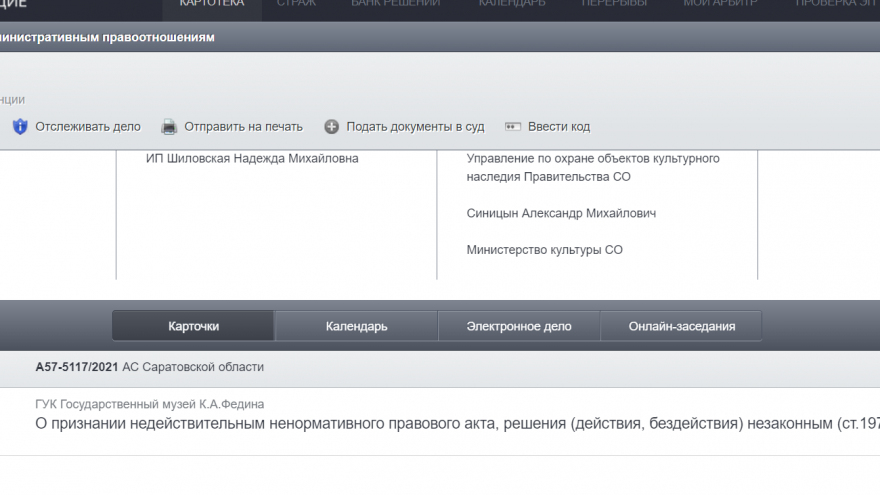Click ГУК Государственный музей К.А.Федина text
This screenshot has width=880, height=495.
pos(150,404)
